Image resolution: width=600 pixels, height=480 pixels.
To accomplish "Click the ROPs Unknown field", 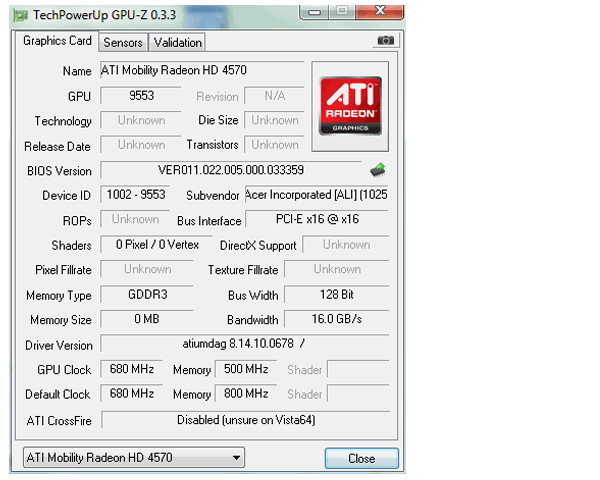I will [x=135, y=219].
